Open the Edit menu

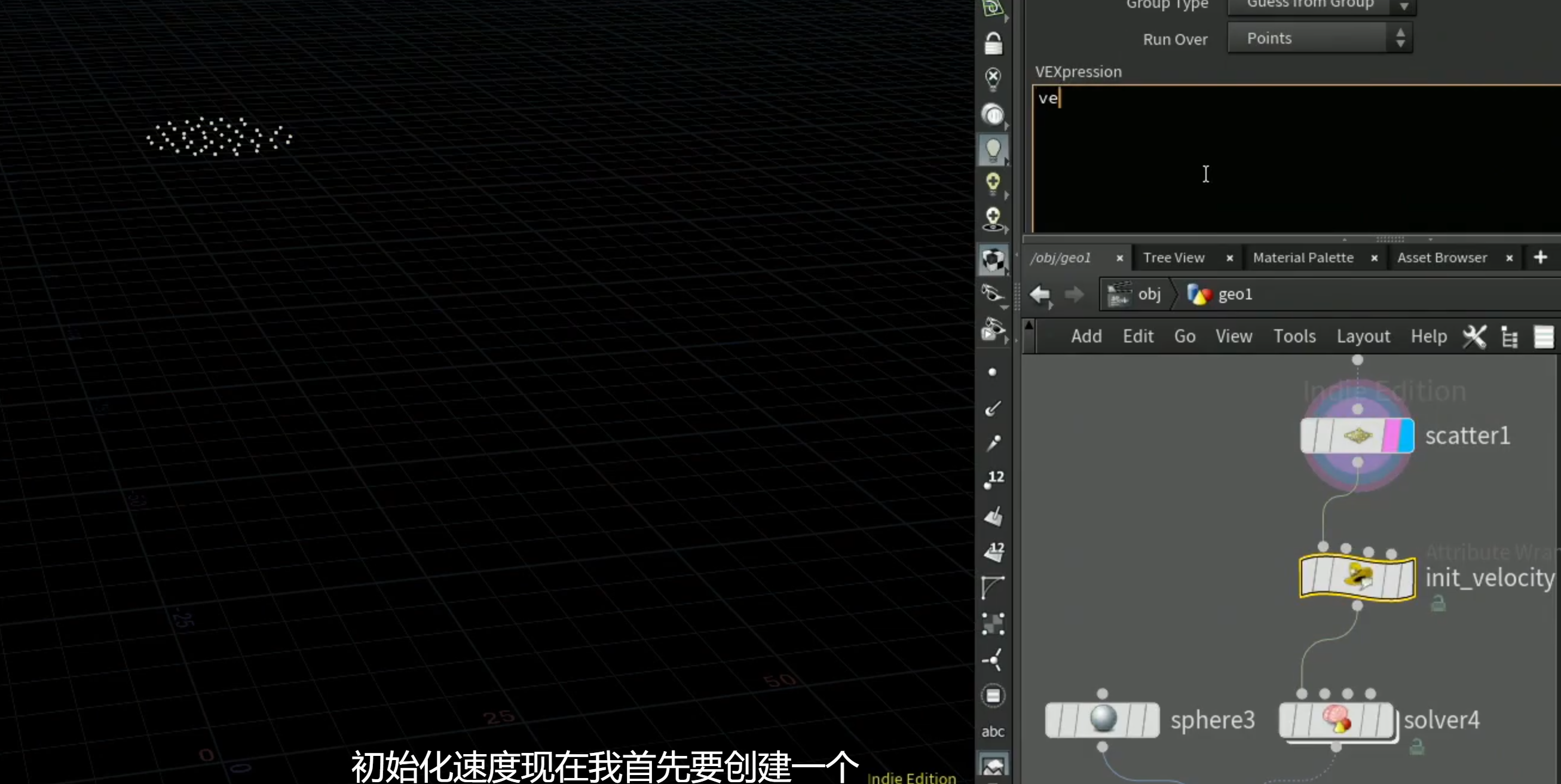click(x=1137, y=336)
